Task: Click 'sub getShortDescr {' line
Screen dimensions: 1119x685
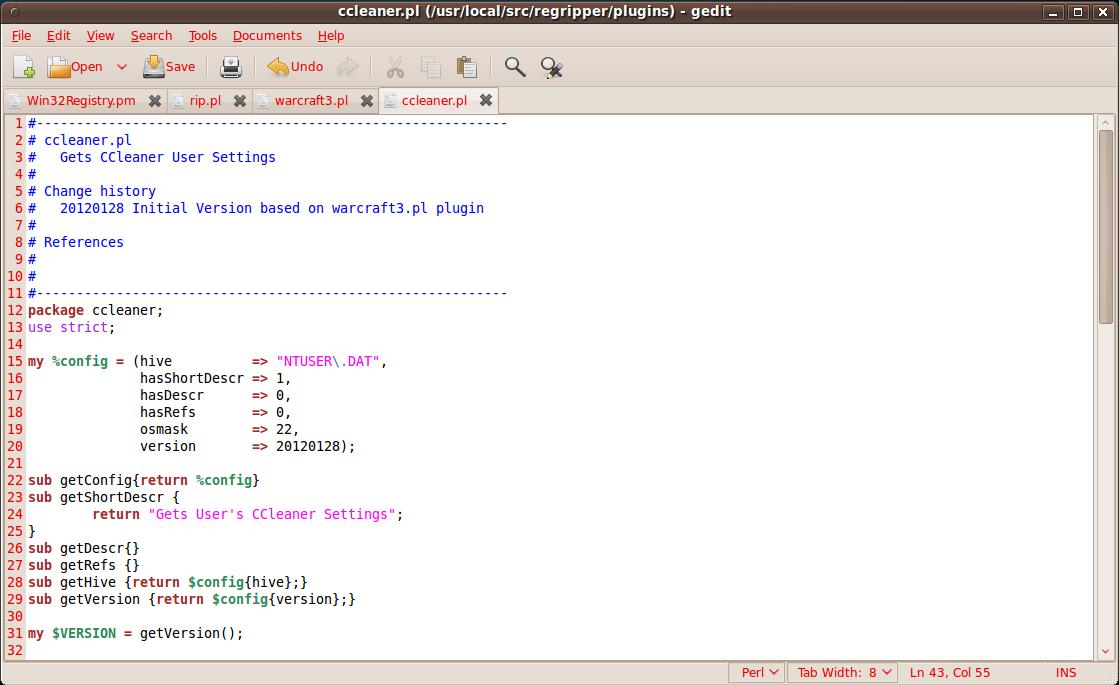Action: tap(103, 497)
